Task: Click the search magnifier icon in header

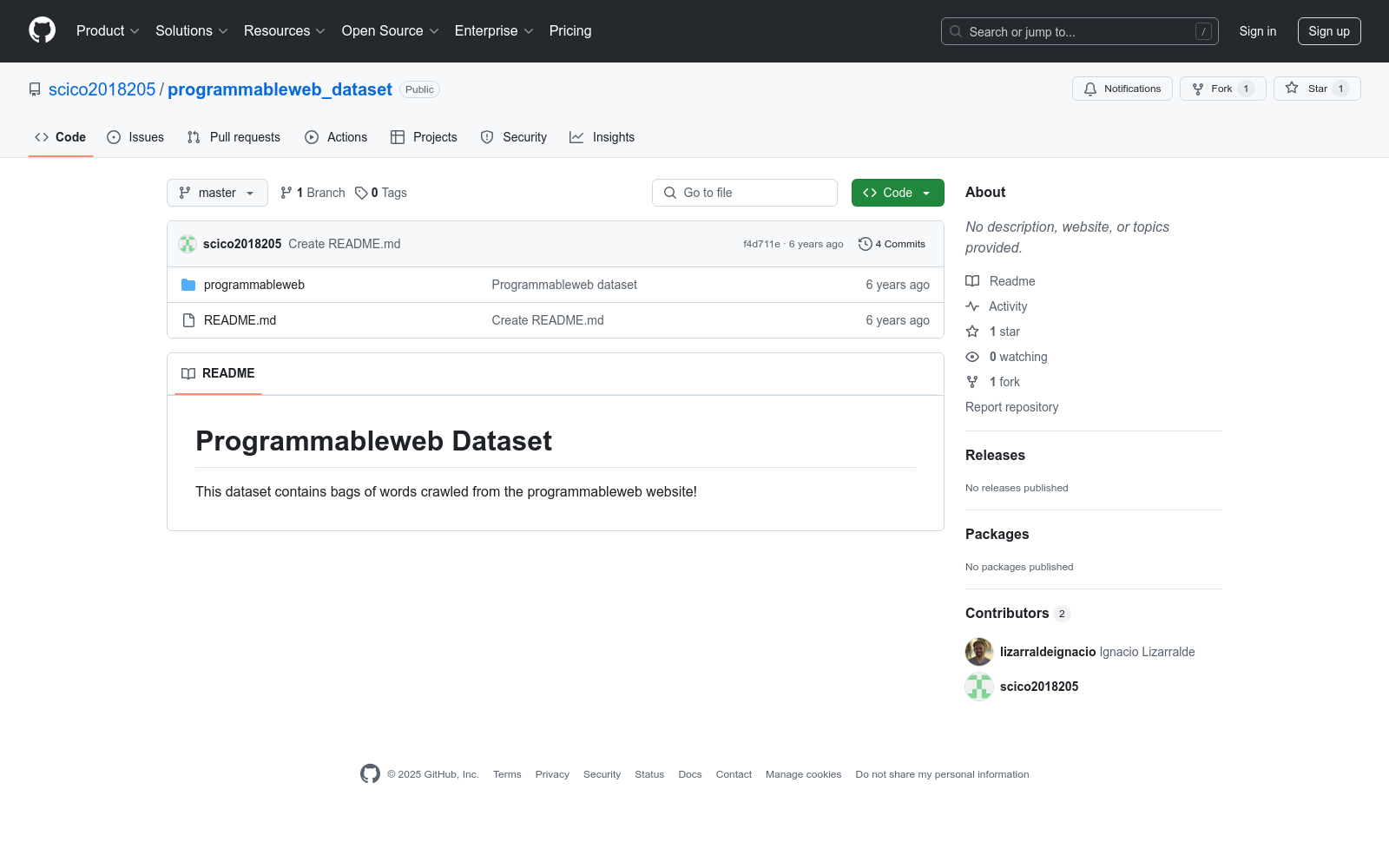Action: [956, 31]
